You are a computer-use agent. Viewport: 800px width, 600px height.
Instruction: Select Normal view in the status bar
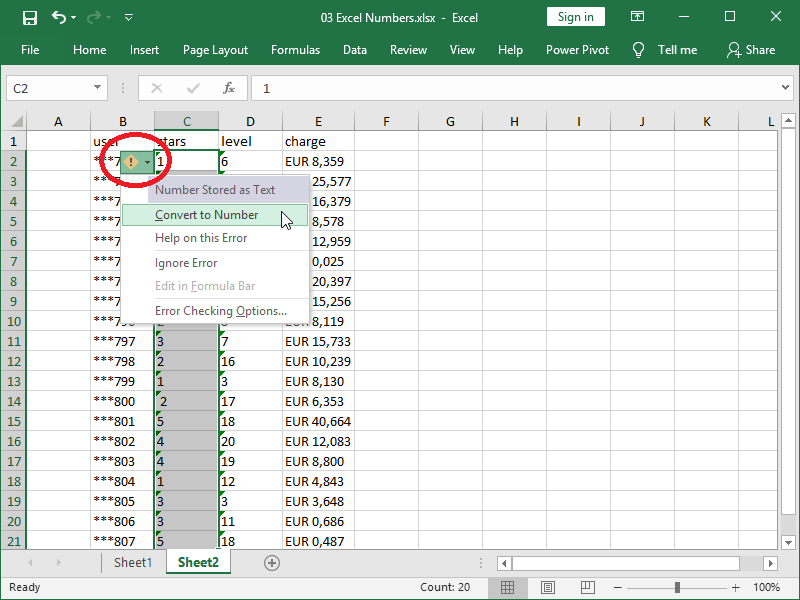click(507, 588)
